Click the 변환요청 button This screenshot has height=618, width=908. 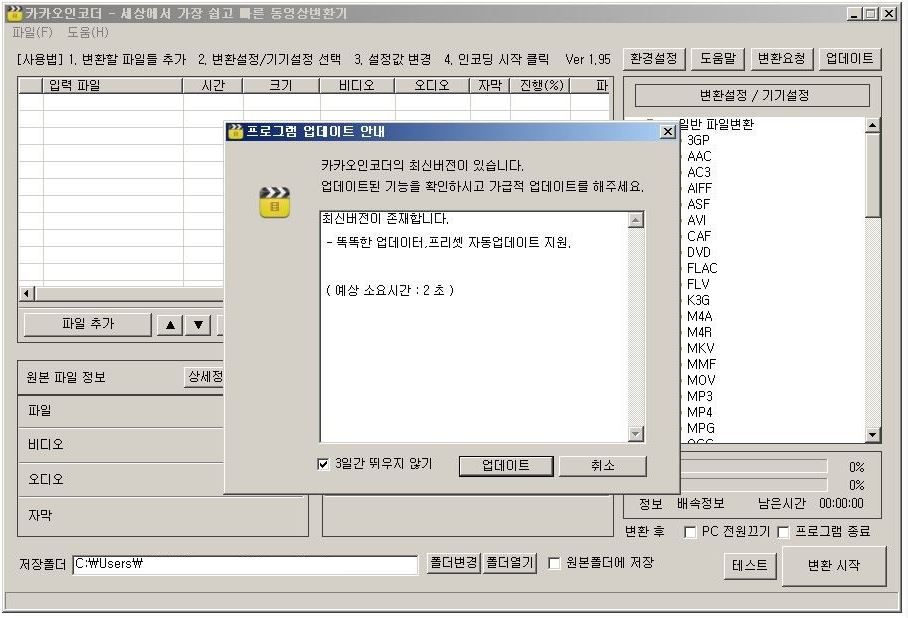click(x=782, y=59)
